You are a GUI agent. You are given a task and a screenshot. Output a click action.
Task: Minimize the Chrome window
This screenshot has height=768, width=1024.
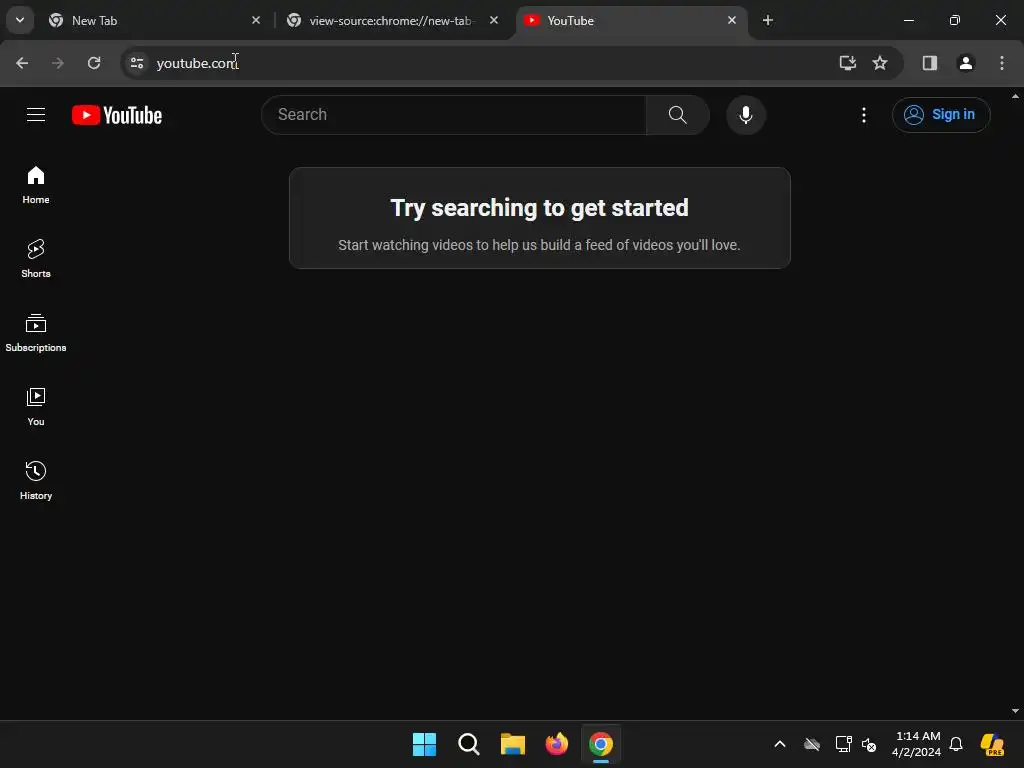[908, 20]
